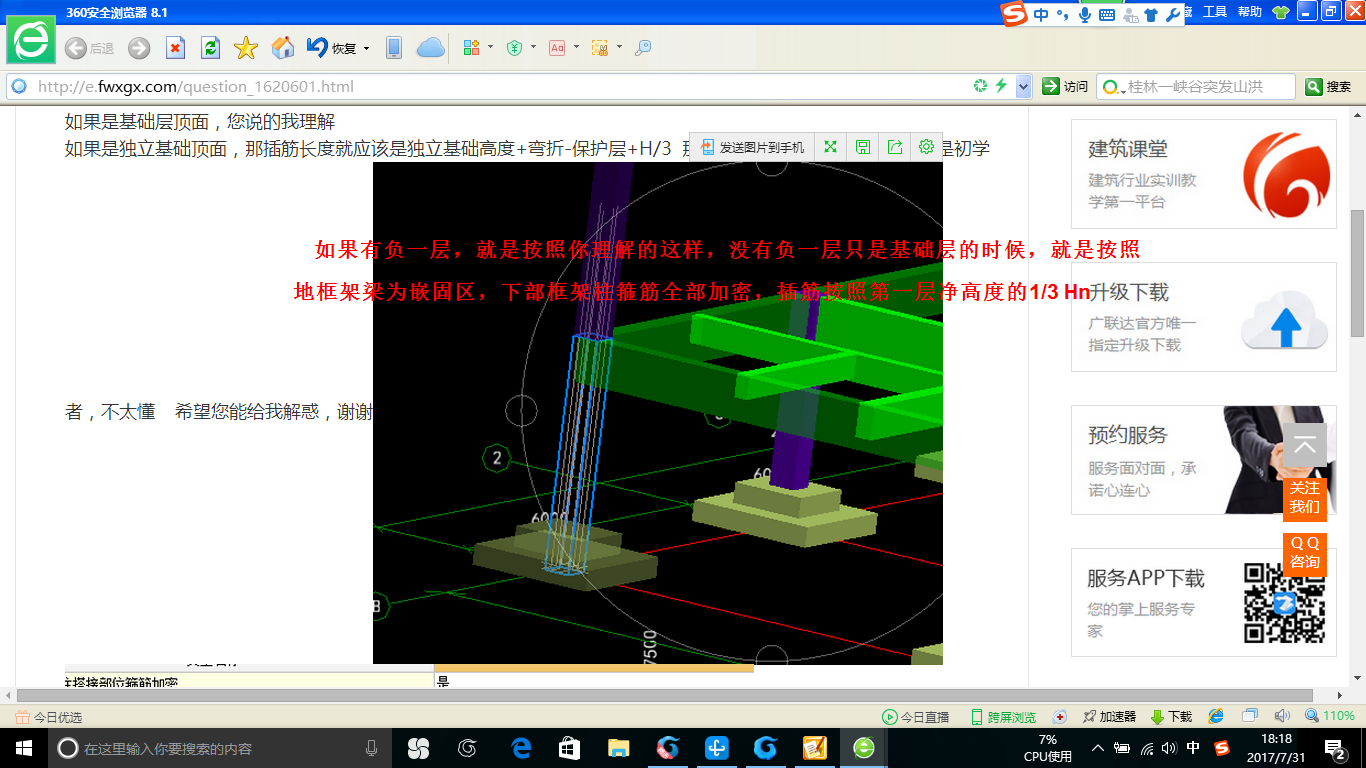Click 今日优选 in status bar

(x=49, y=717)
